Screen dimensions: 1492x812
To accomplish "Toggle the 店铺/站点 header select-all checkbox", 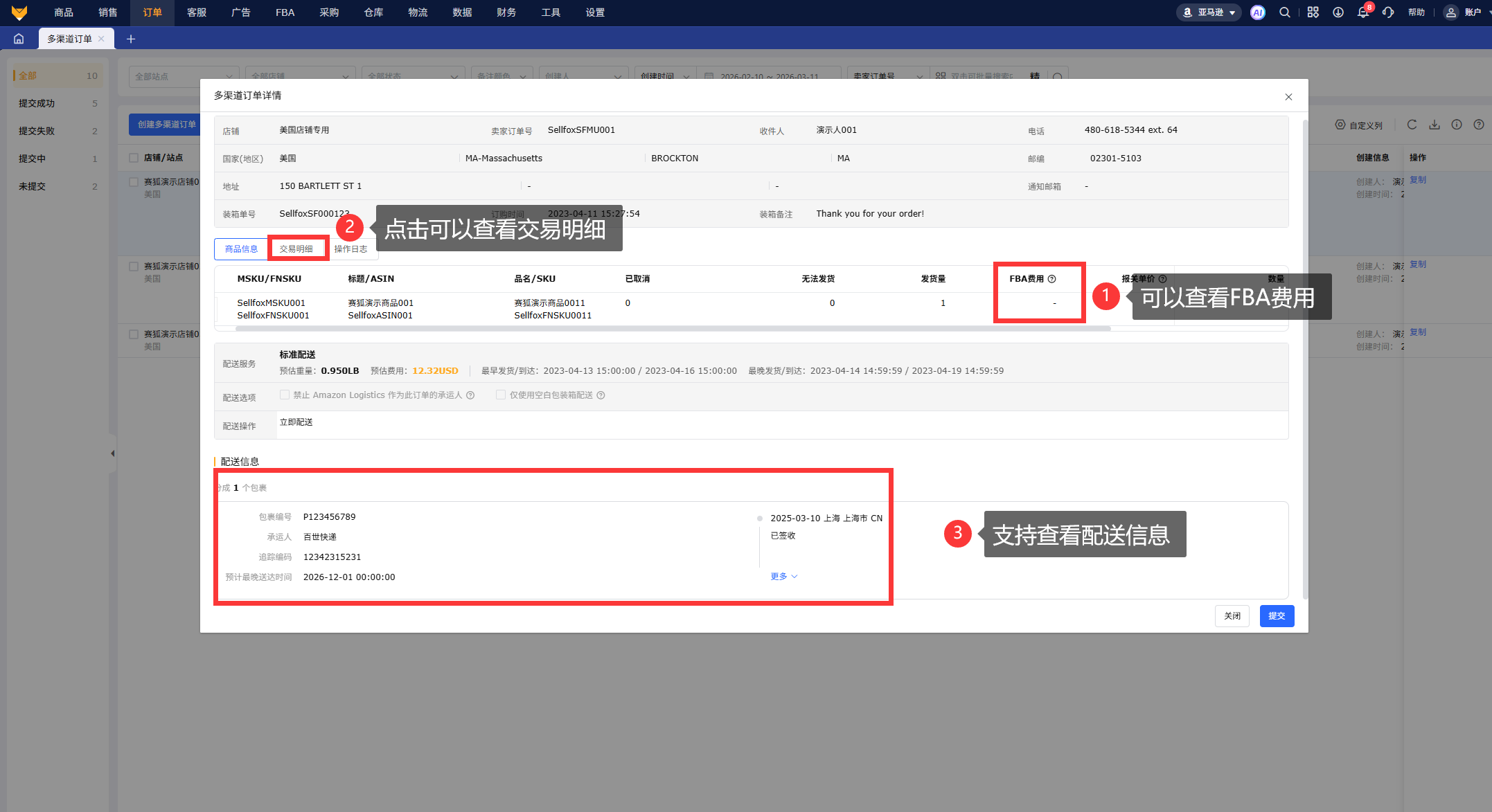I will coord(134,158).
